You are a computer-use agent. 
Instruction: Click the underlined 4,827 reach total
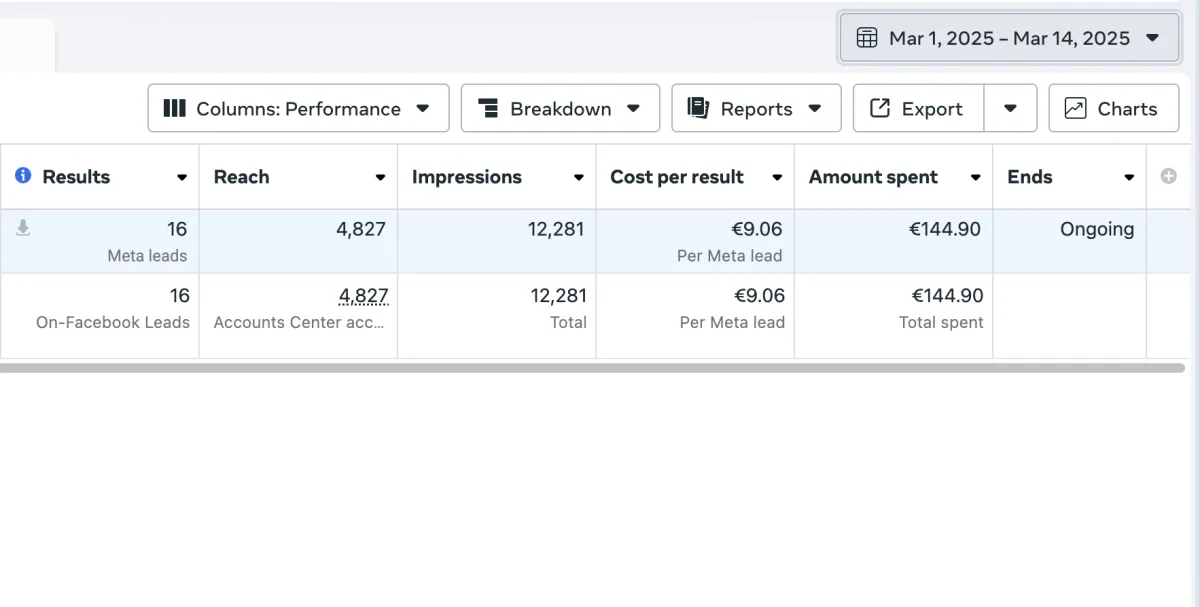pyautogui.click(x=363, y=296)
